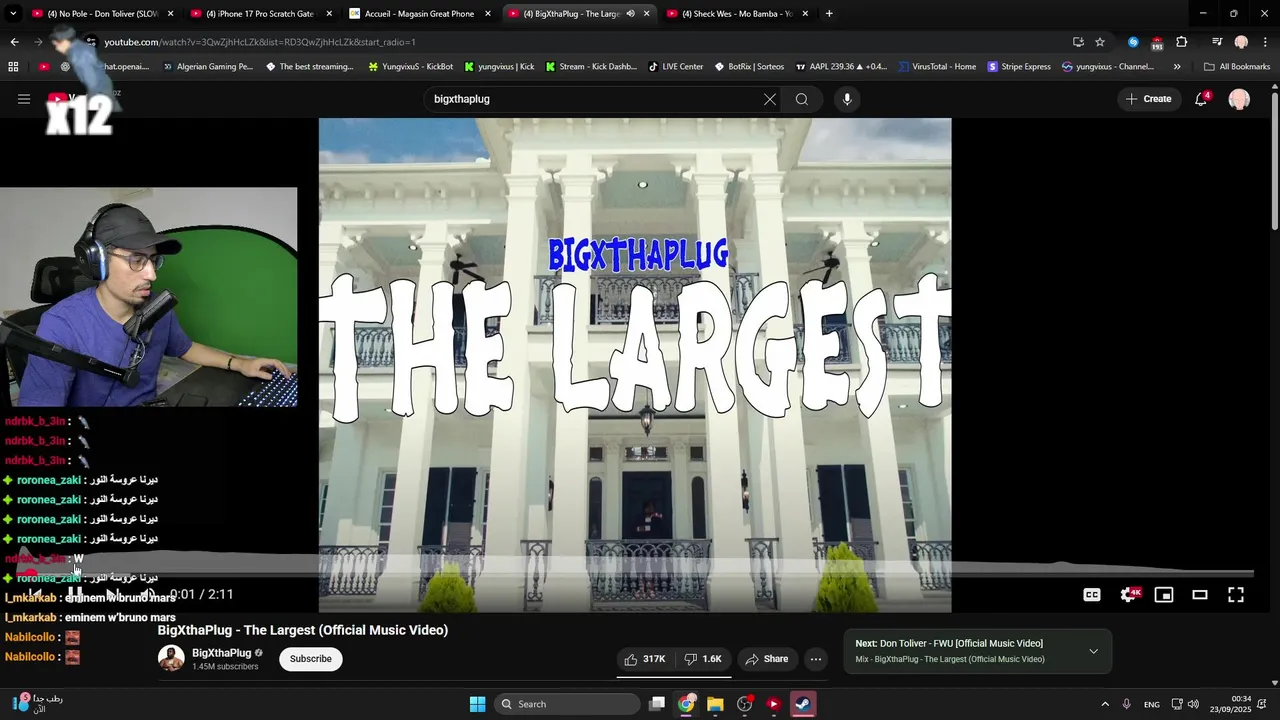The image size is (1280, 720).
Task: Open Chrome tab search dropdown arrow
Action: tap(13, 14)
